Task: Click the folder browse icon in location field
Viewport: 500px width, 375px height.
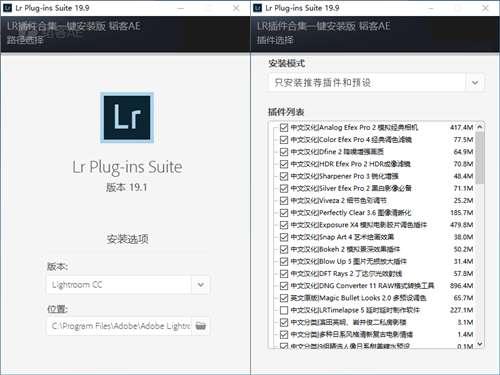Action: (x=201, y=326)
